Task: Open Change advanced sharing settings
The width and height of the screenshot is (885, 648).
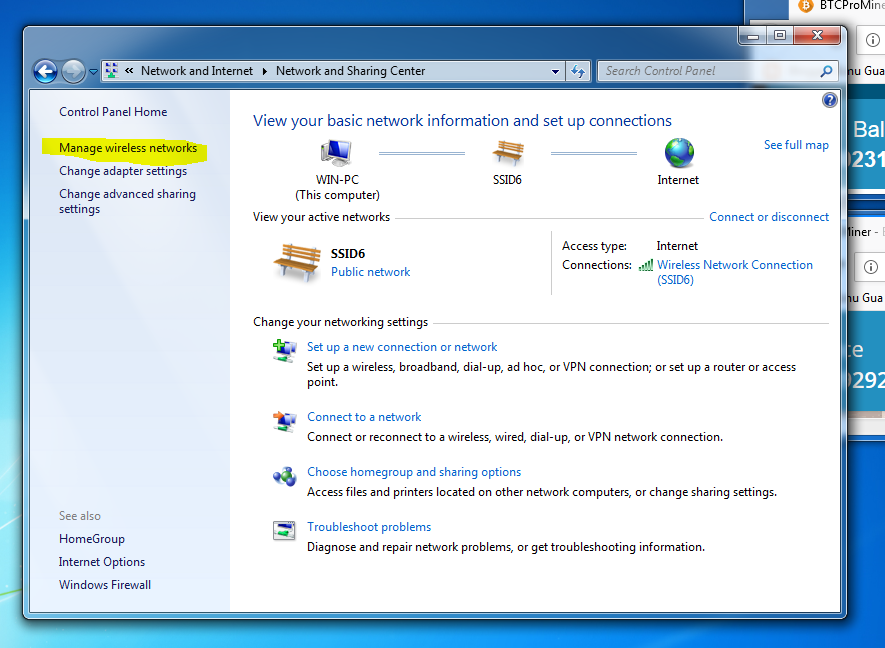Action: (128, 202)
